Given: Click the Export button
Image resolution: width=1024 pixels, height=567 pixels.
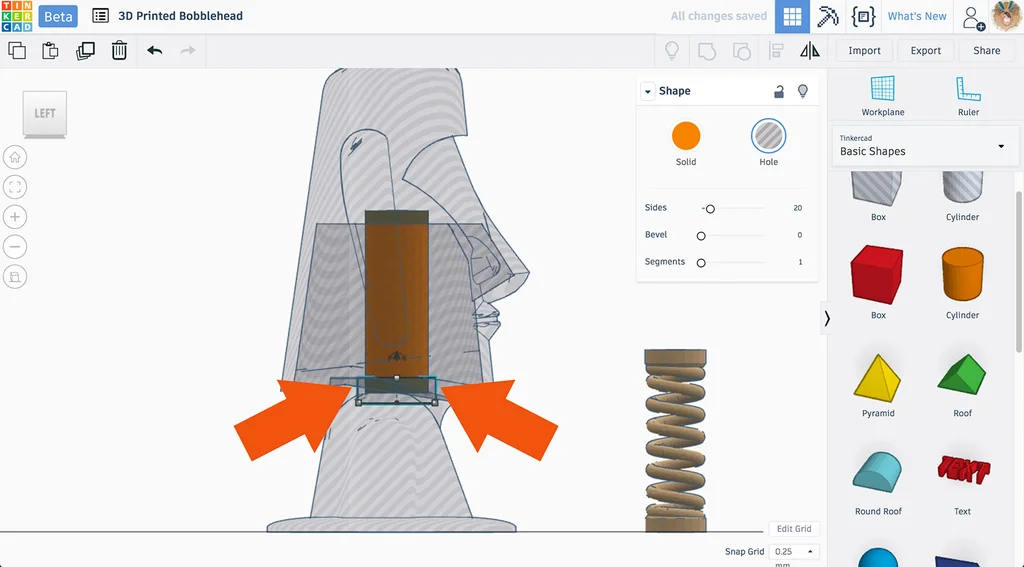Looking at the screenshot, I should click(x=925, y=50).
